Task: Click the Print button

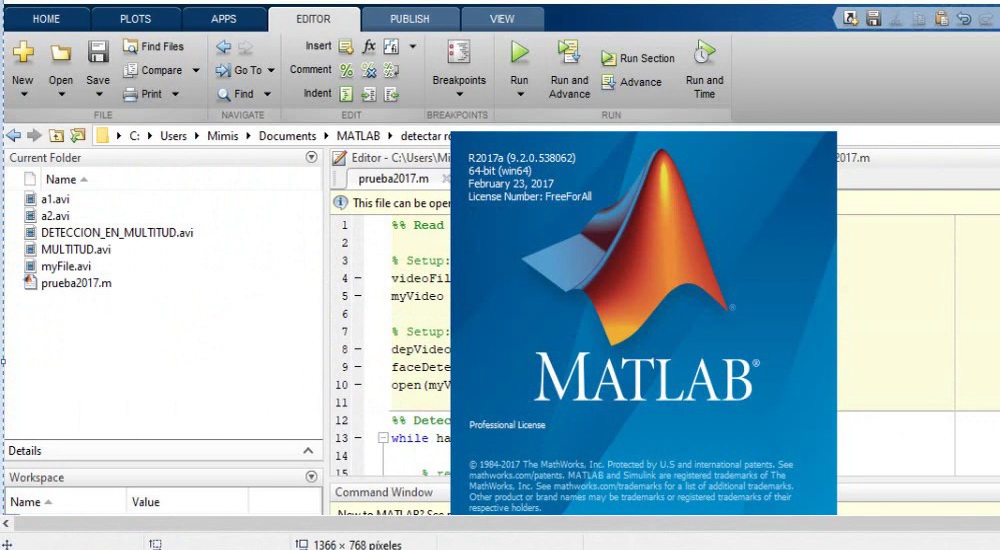Action: coord(143,94)
